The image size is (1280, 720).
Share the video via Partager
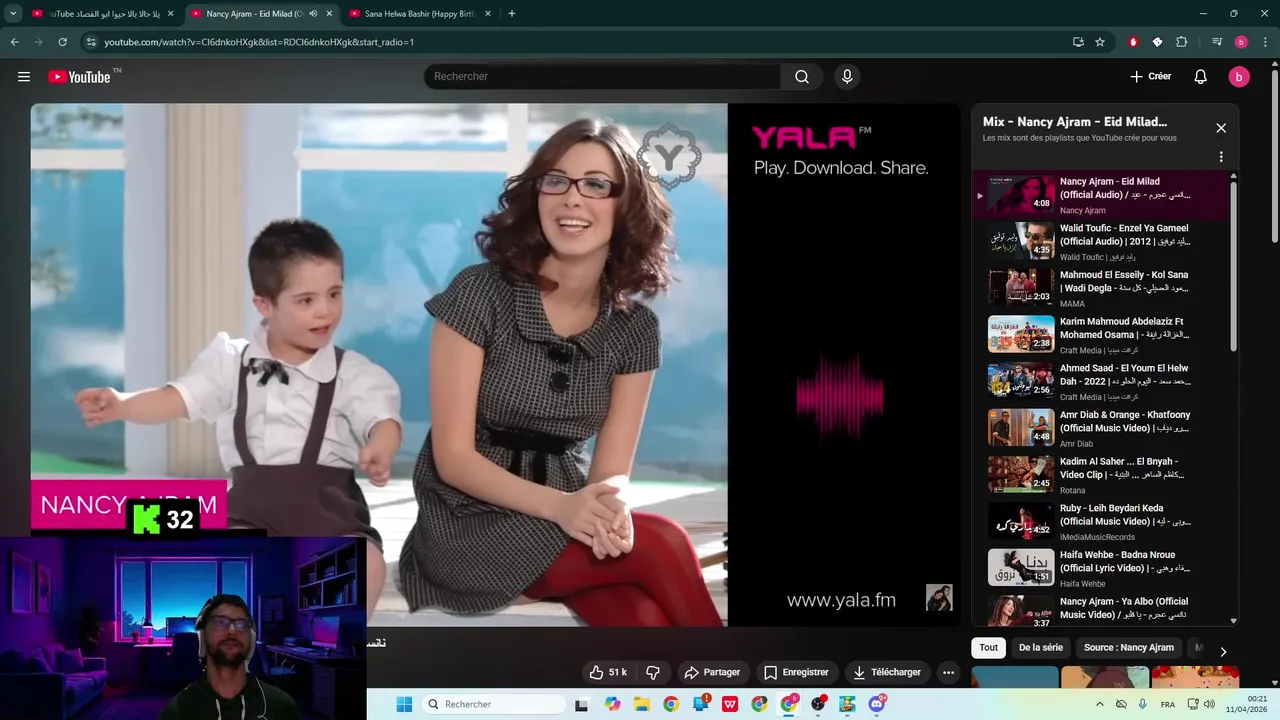(712, 672)
